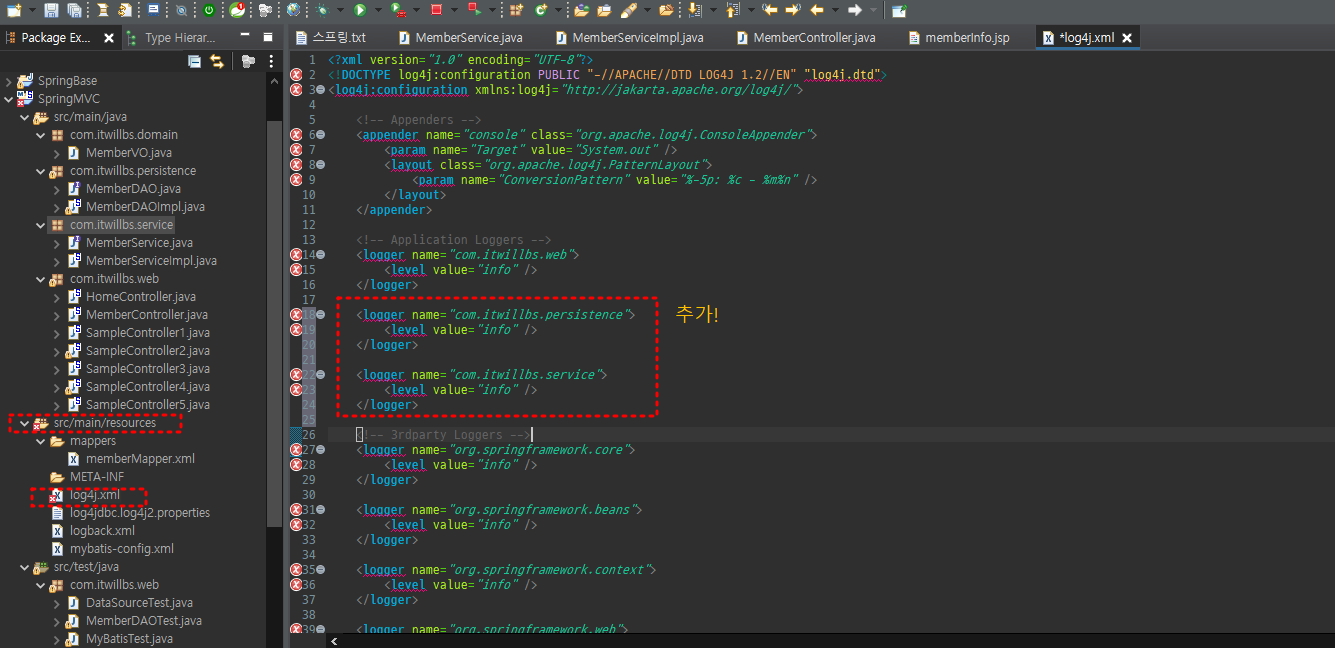
Task: Click the error marker on line 2
Action: [296, 75]
